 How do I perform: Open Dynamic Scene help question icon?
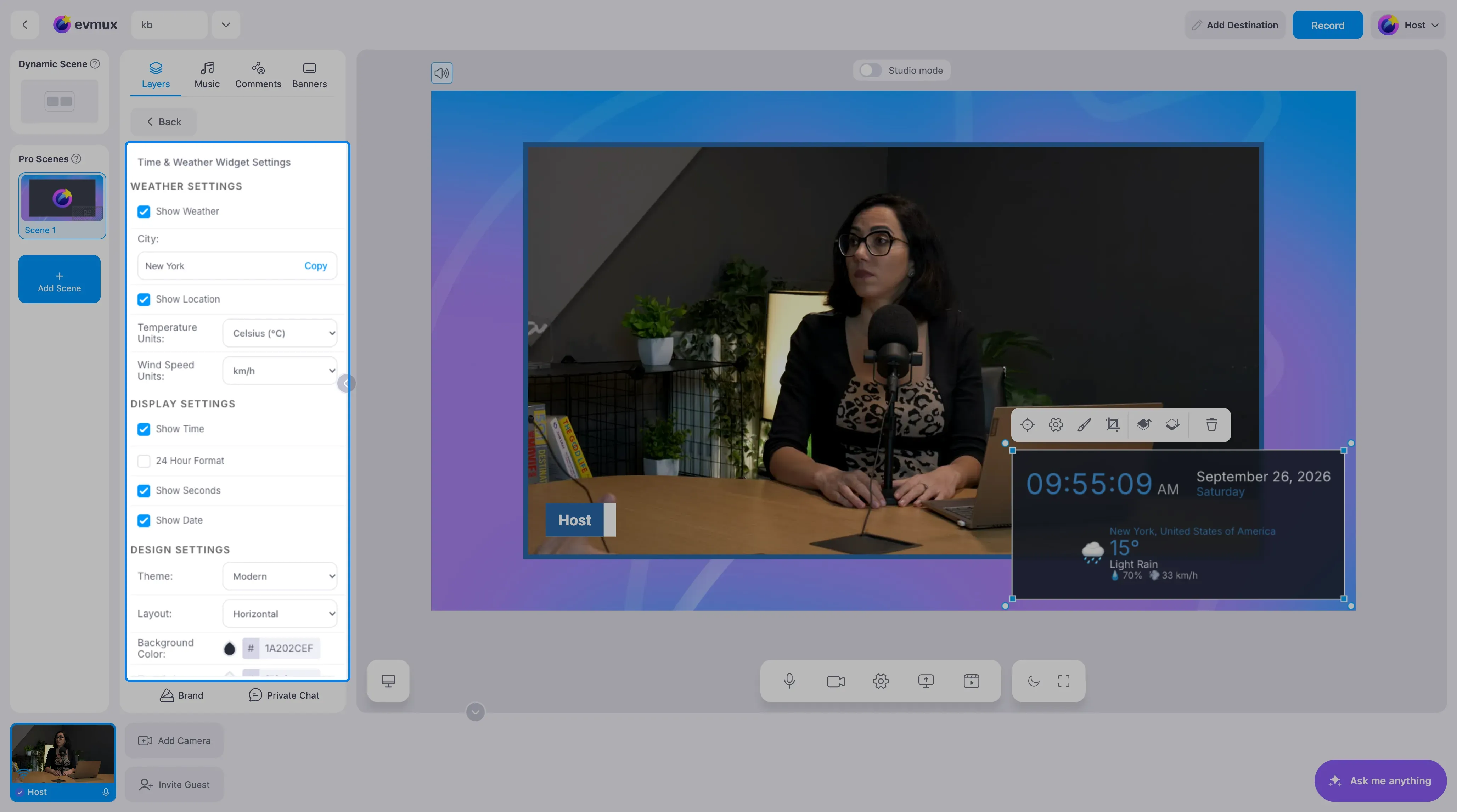coord(95,64)
